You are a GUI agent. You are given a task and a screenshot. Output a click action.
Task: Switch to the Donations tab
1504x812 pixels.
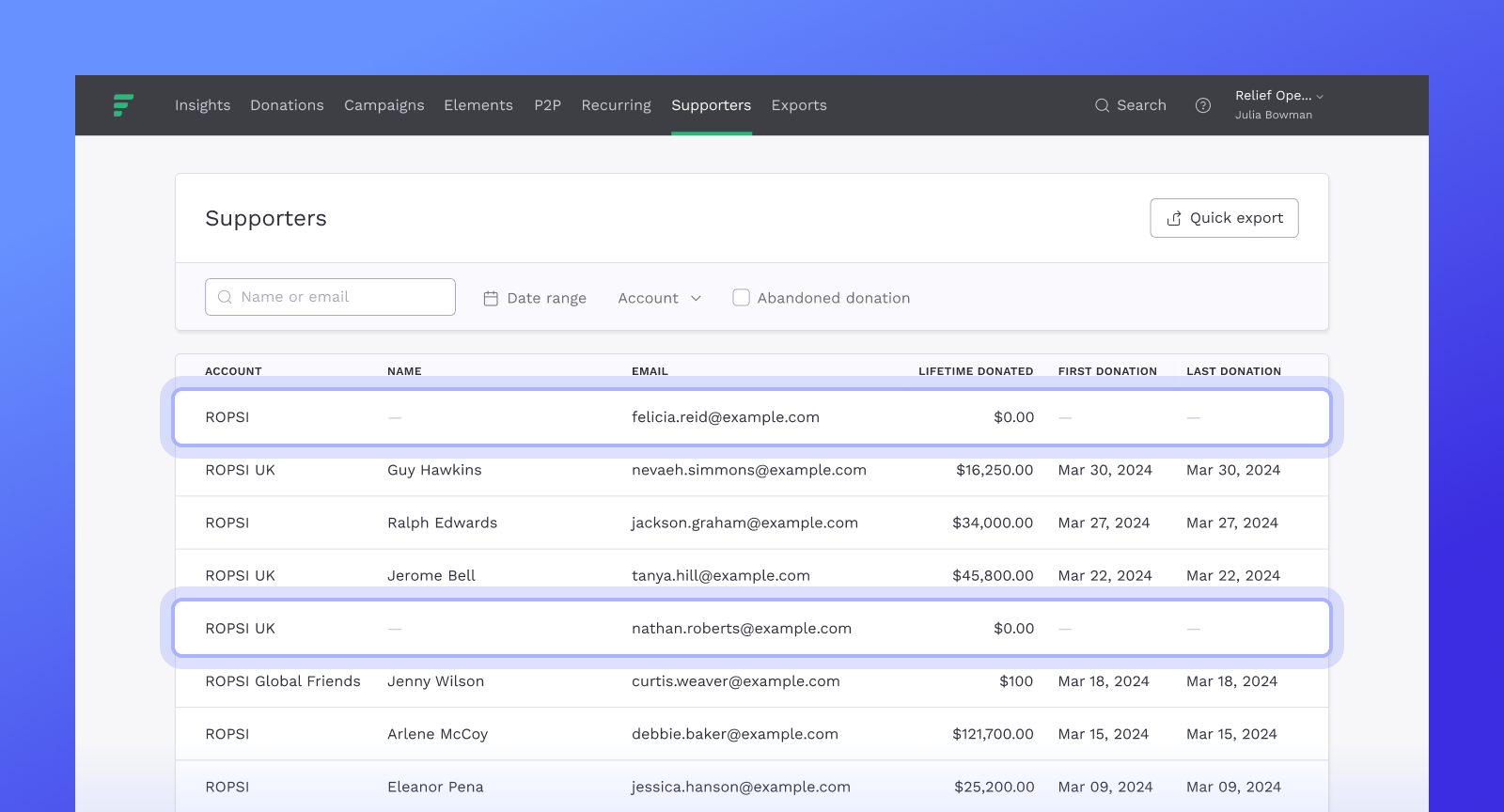pyautogui.click(x=287, y=105)
